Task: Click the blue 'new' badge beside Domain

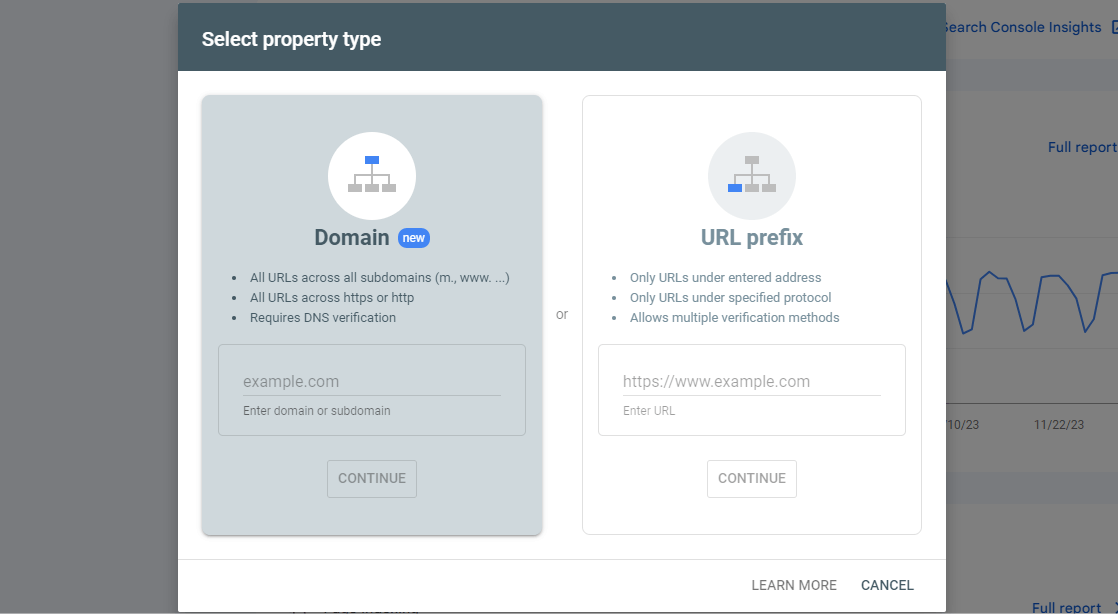Action: 414,238
